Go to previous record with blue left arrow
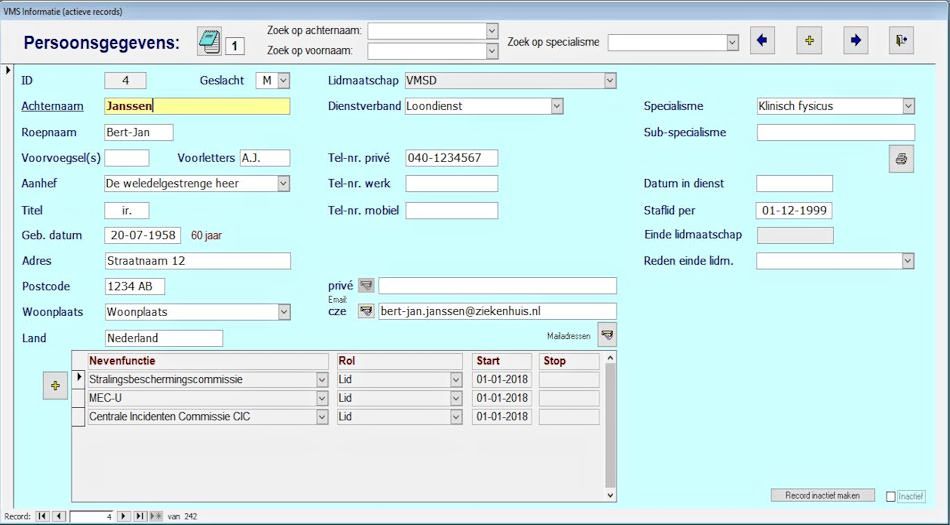Image resolution: width=950 pixels, height=525 pixels. pos(762,41)
